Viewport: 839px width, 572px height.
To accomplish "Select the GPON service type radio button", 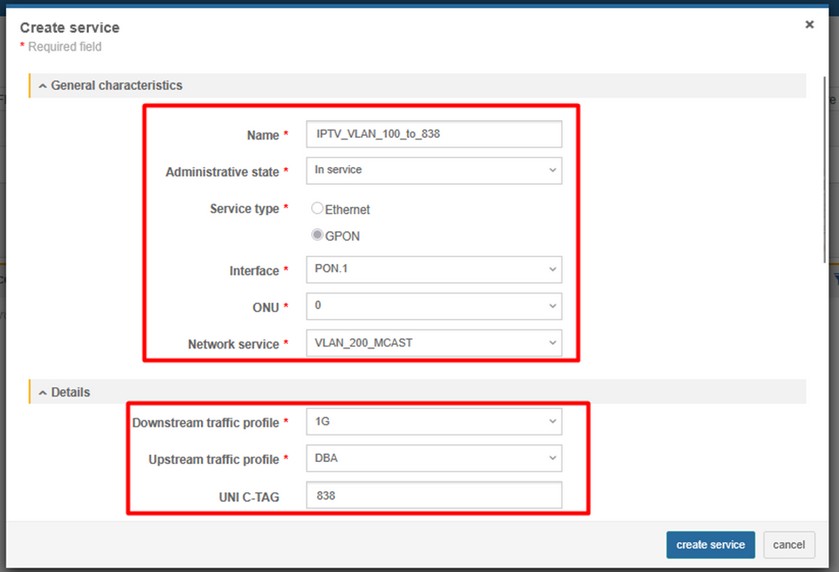I will [318, 236].
